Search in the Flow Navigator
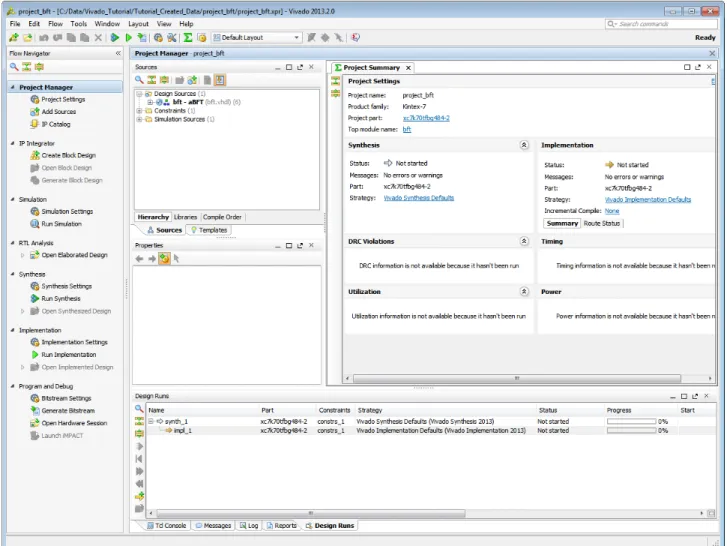The height and width of the screenshot is (546, 727). tap(14, 67)
